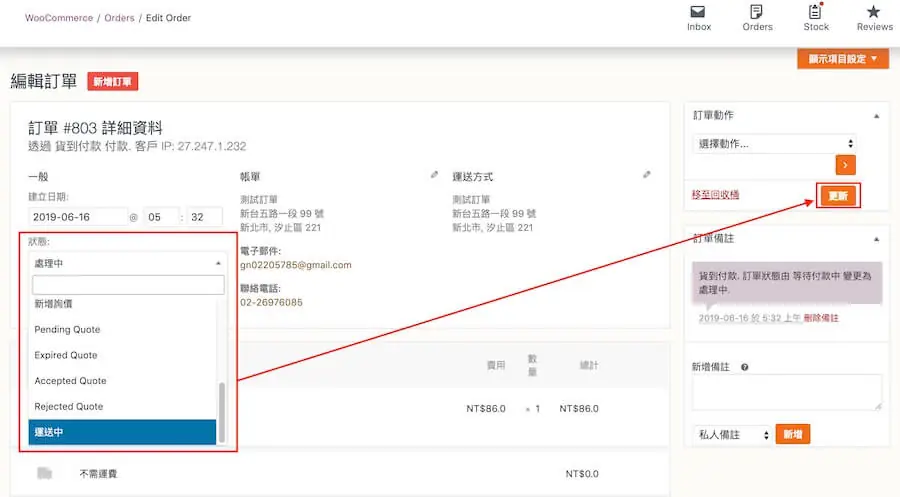Viewport: 900px width, 497px height.
Task: Select Rejected Quote status option
Action: [x=122, y=406]
